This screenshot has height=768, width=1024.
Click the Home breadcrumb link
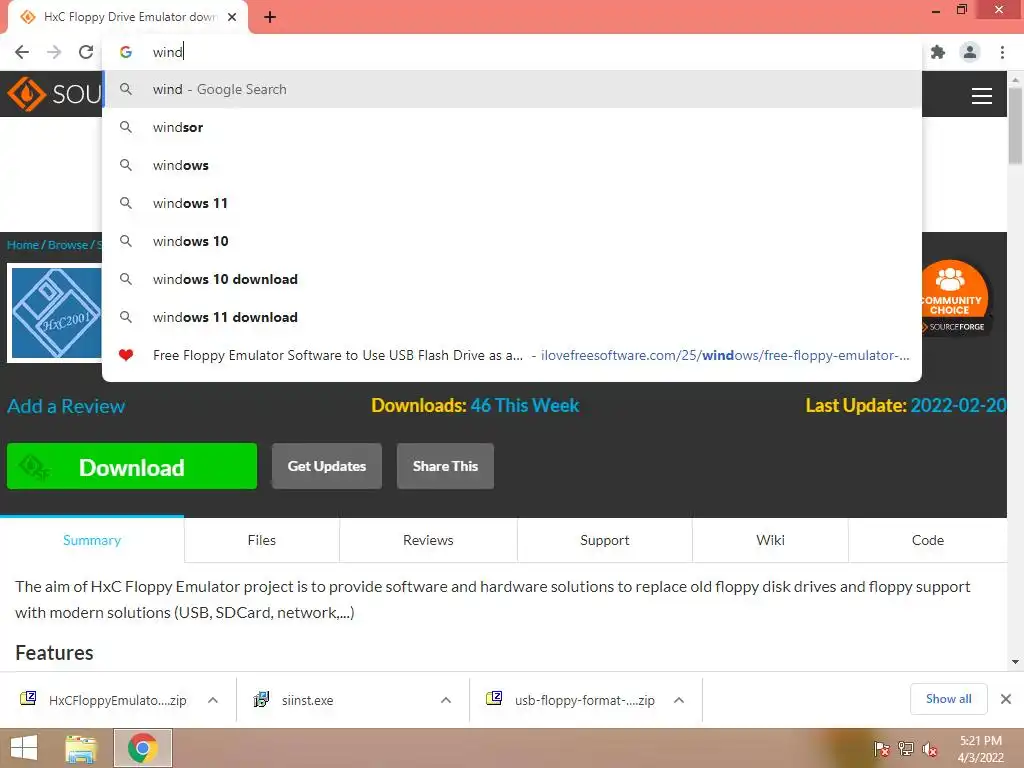pos(23,245)
